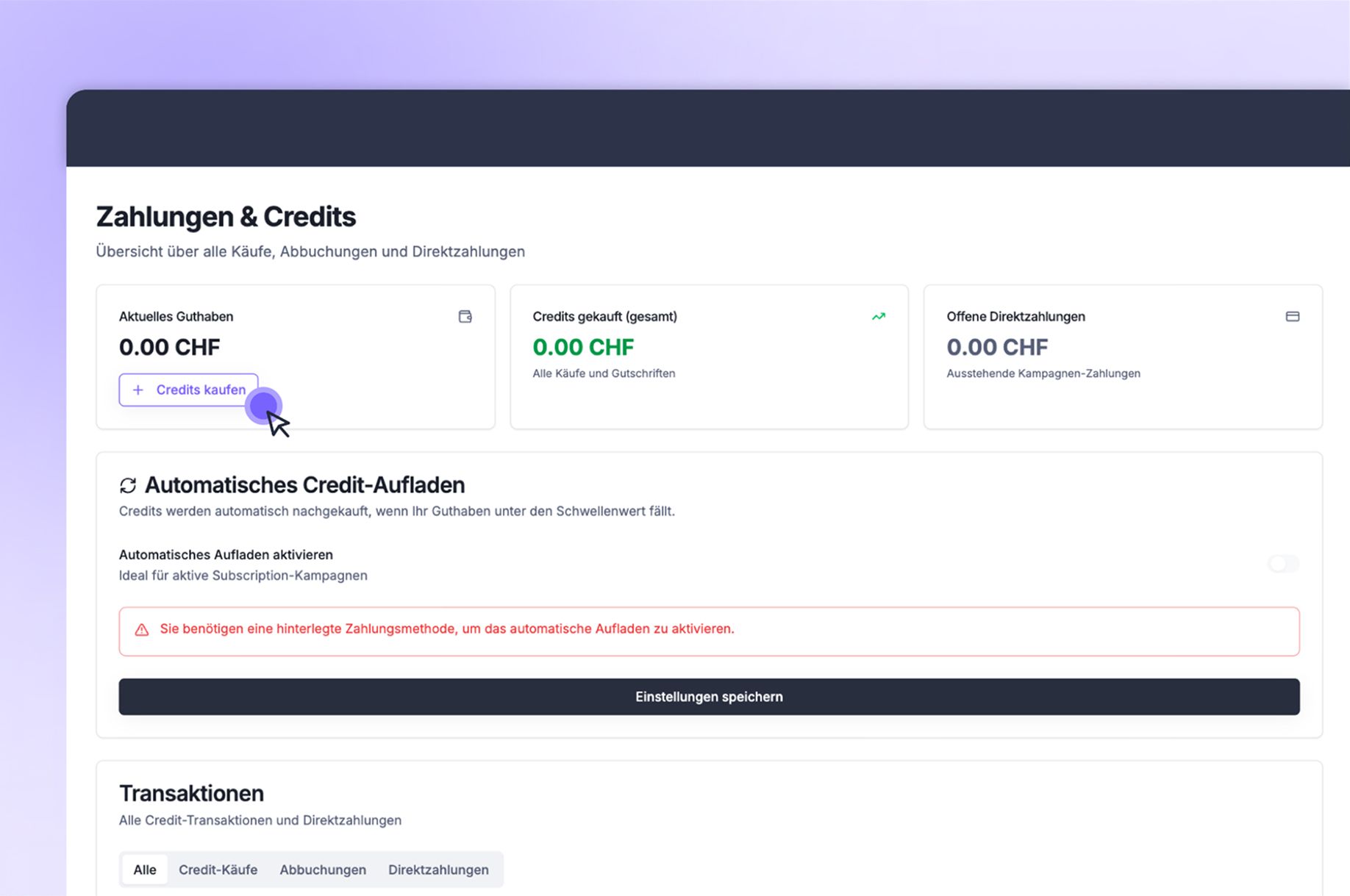Click the card icon on Offene Direktzahlungen
This screenshot has width=1350, height=896.
click(x=1293, y=316)
